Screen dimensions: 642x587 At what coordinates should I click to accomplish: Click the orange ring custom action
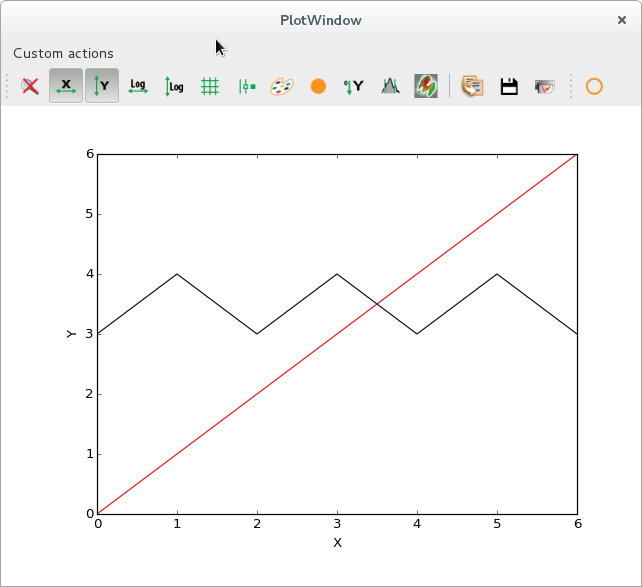coord(594,86)
